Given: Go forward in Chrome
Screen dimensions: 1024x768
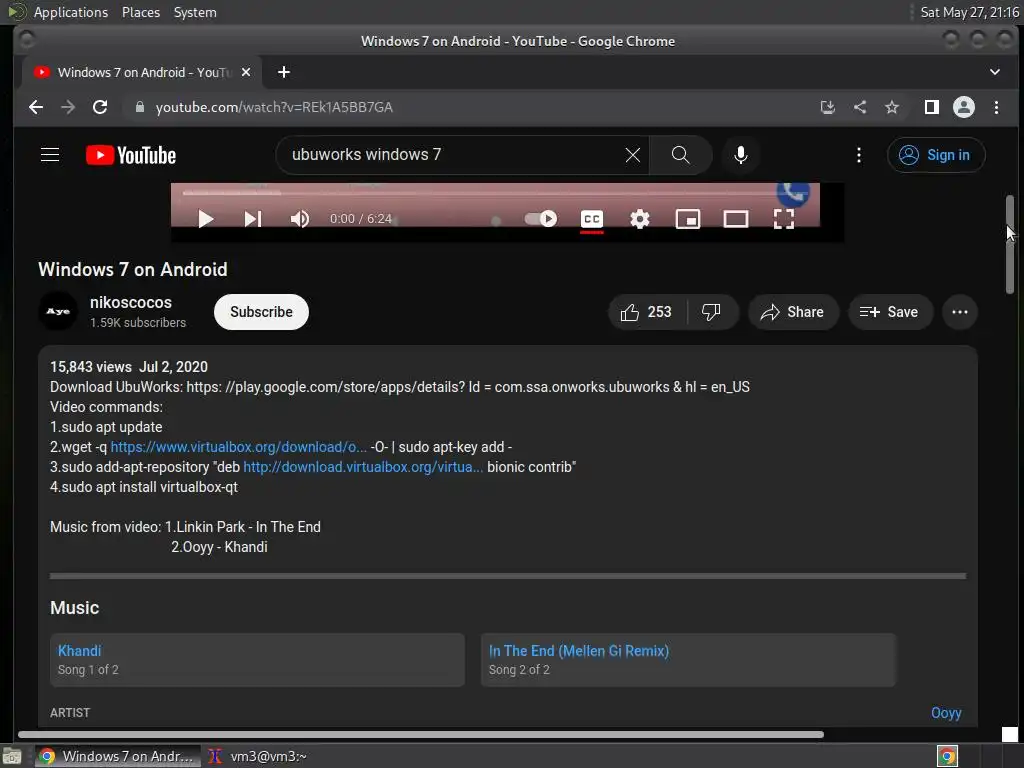Looking at the screenshot, I should [68, 107].
